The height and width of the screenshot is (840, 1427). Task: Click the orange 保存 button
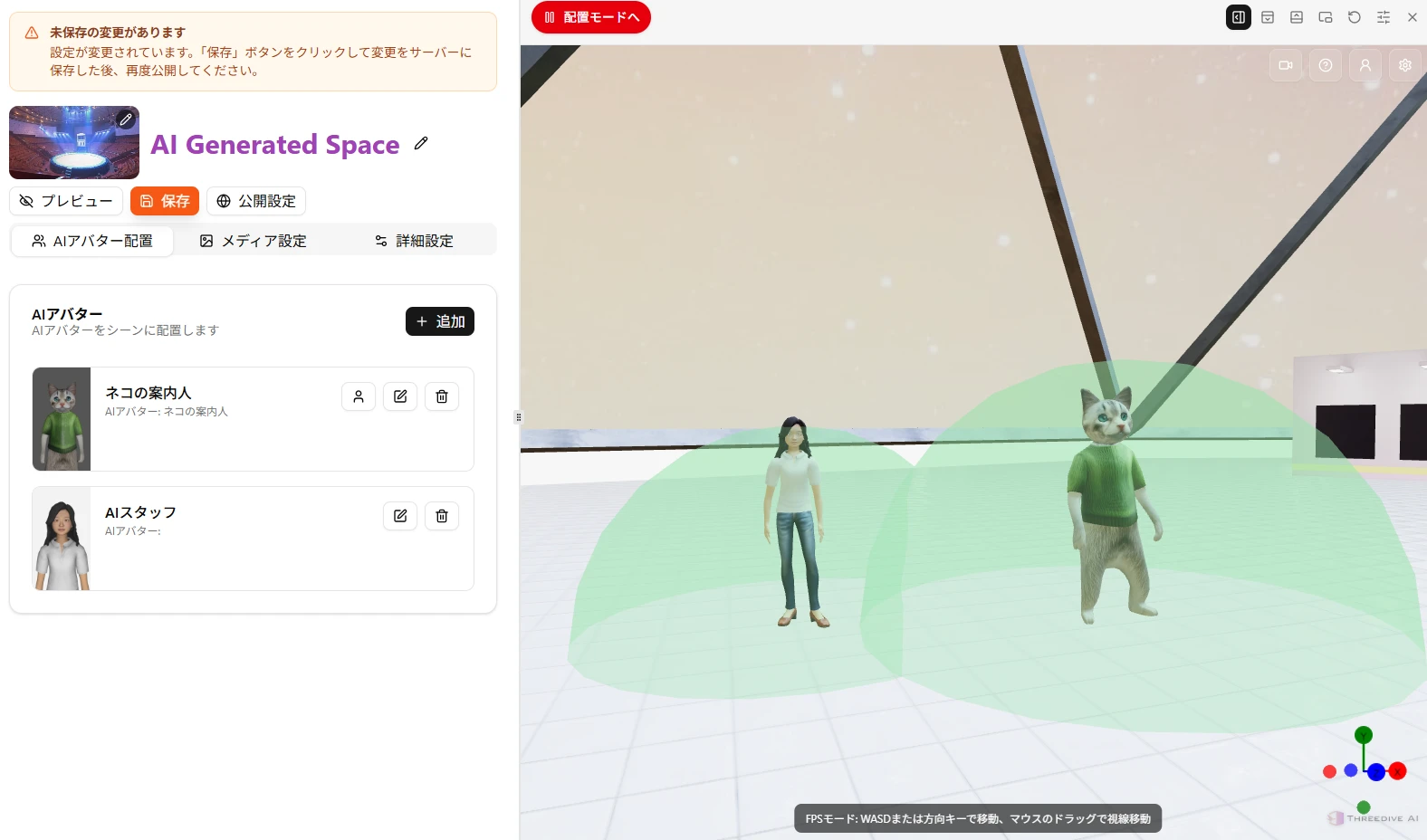165,201
